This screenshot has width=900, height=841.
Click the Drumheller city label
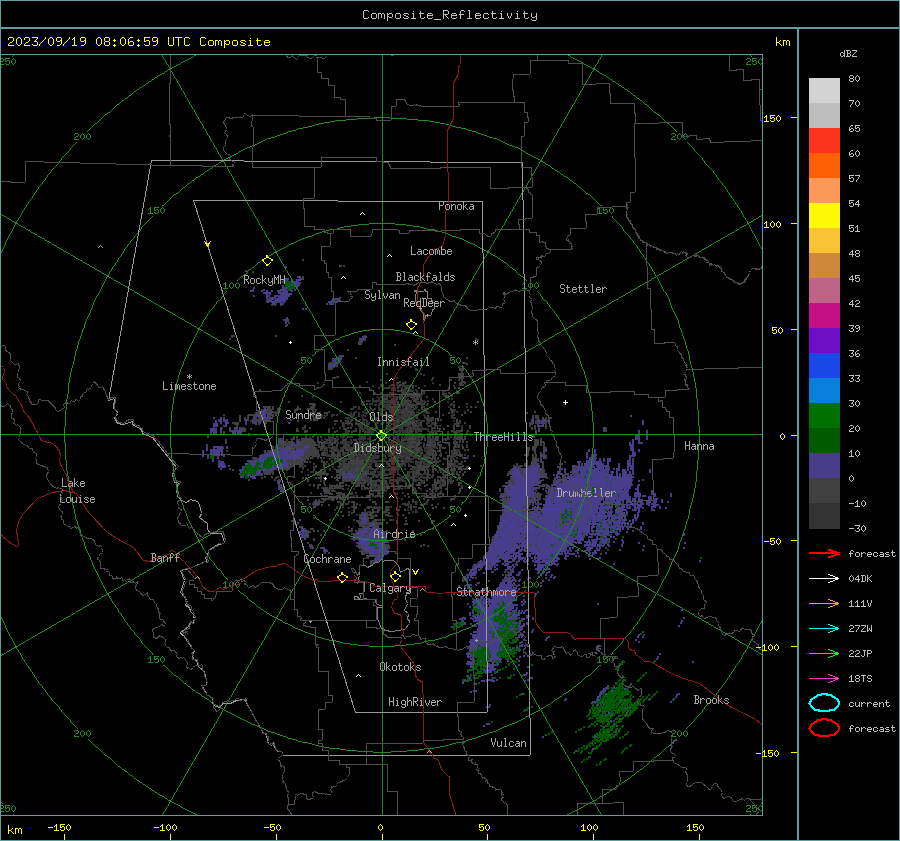[586, 493]
